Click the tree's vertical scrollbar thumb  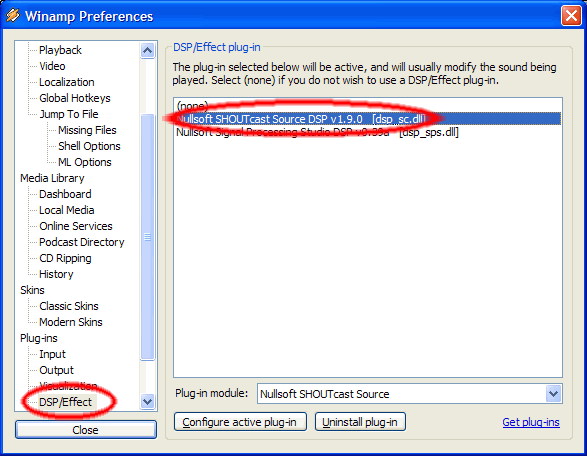[x=147, y=237]
